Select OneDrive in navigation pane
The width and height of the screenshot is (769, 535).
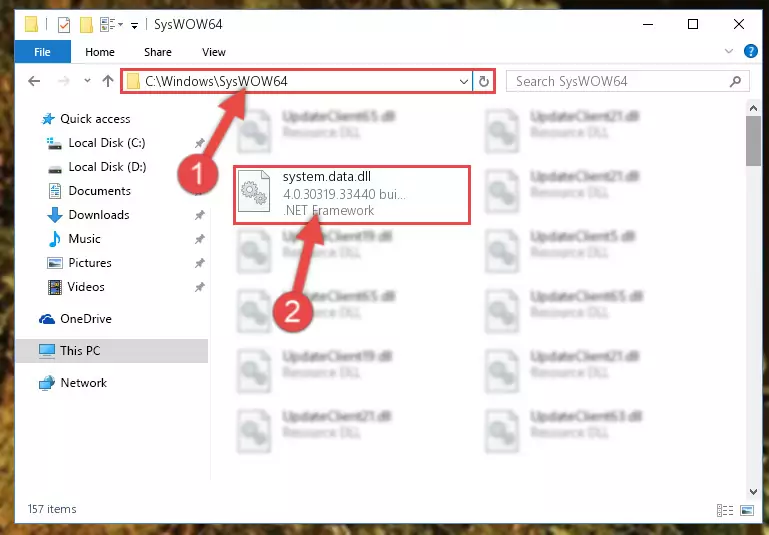point(86,319)
